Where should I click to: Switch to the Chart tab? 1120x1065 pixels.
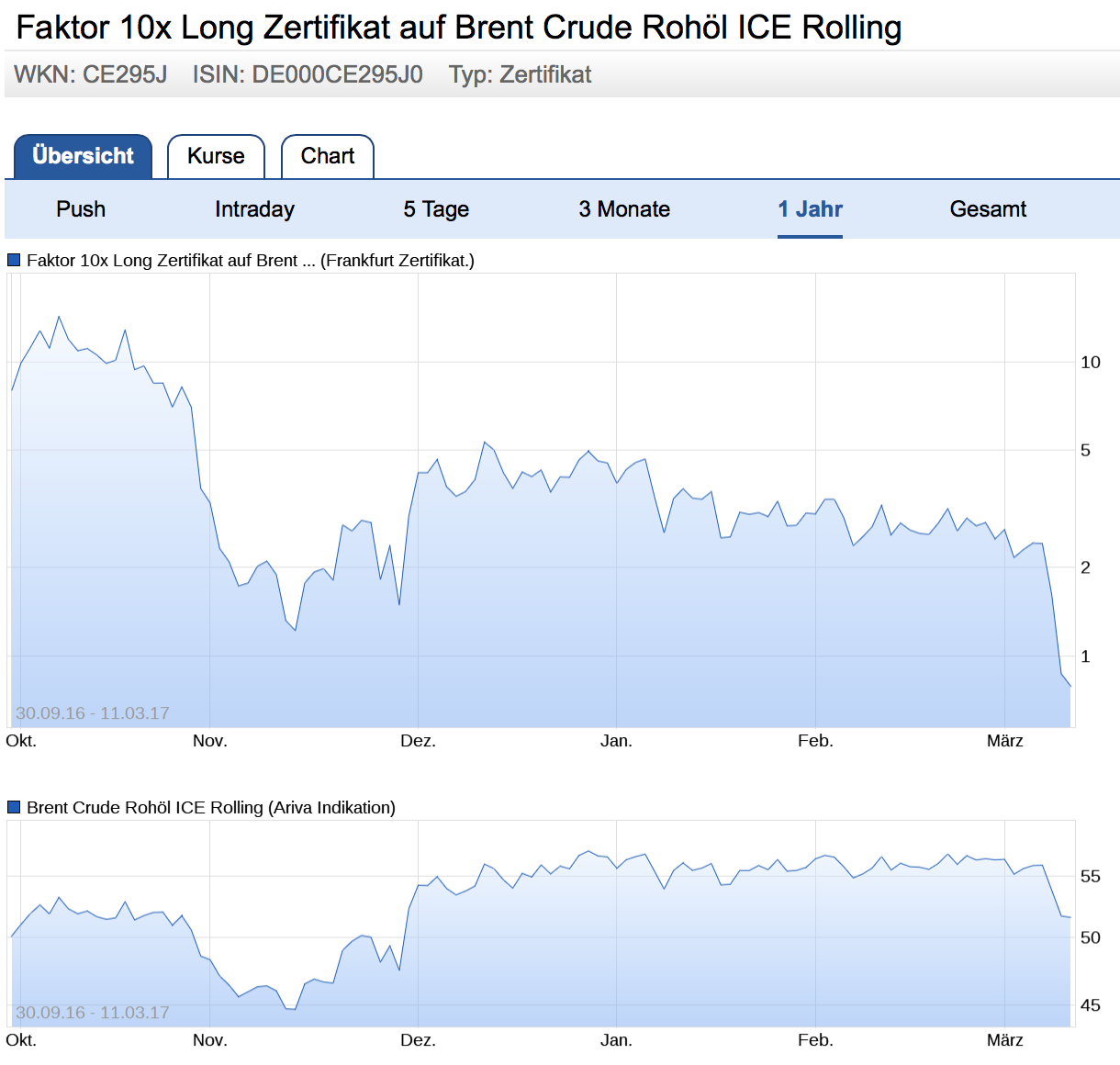click(x=327, y=156)
